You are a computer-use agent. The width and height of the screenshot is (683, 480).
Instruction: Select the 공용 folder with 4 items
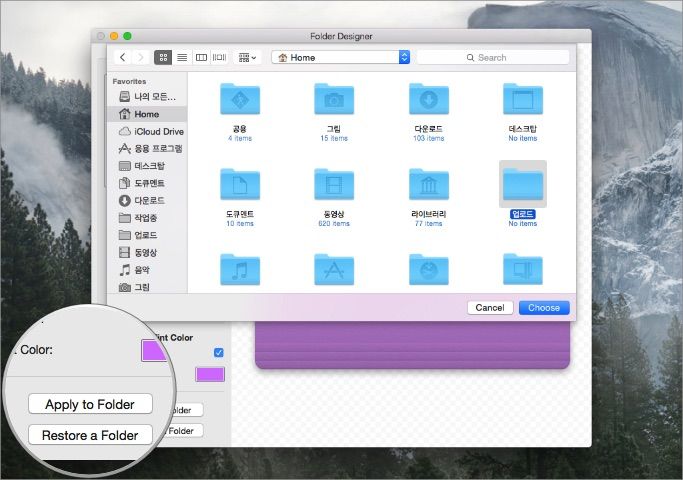[240, 99]
